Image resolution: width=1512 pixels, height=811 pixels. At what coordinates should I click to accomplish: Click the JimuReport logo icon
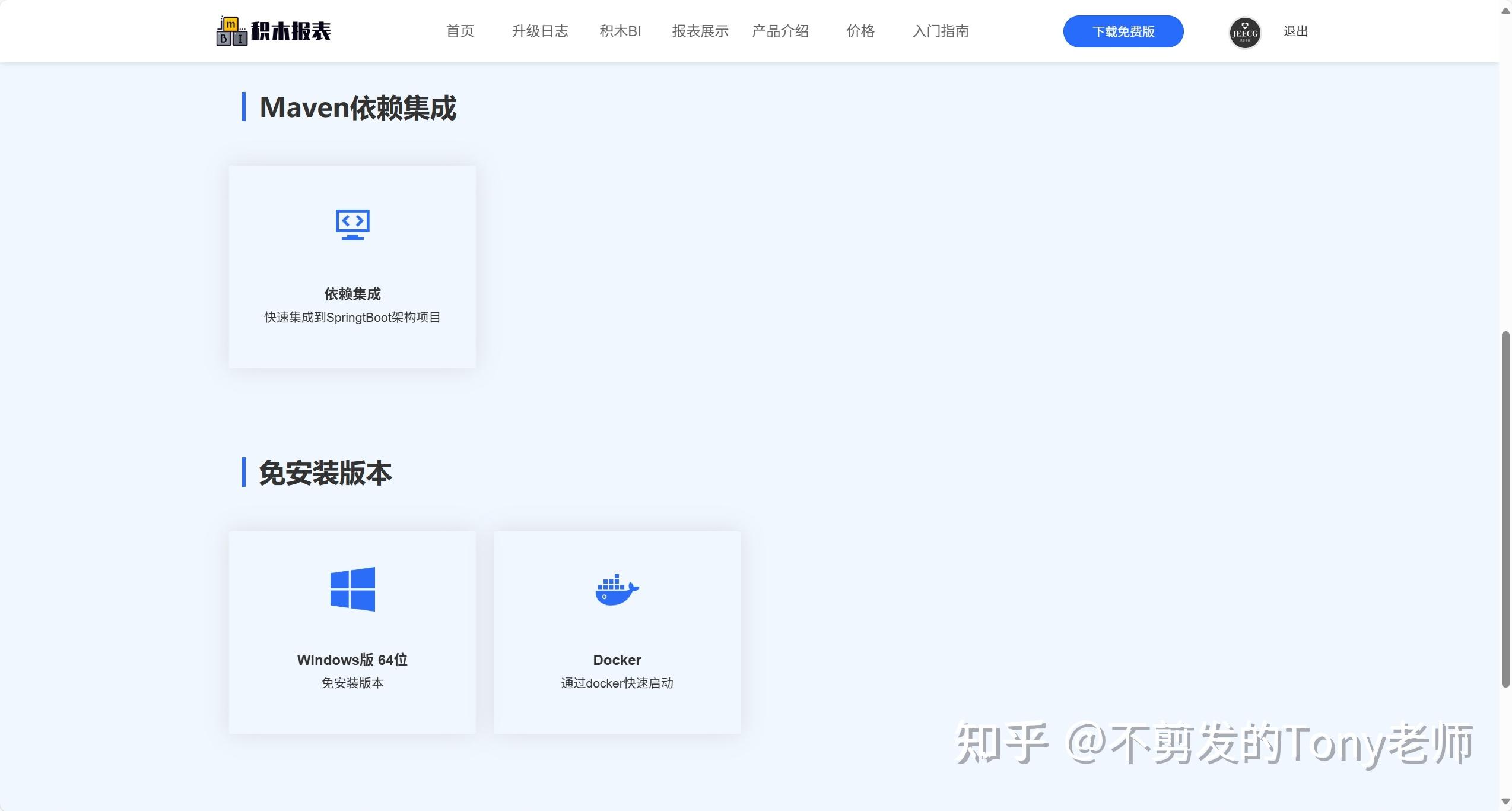click(231, 31)
